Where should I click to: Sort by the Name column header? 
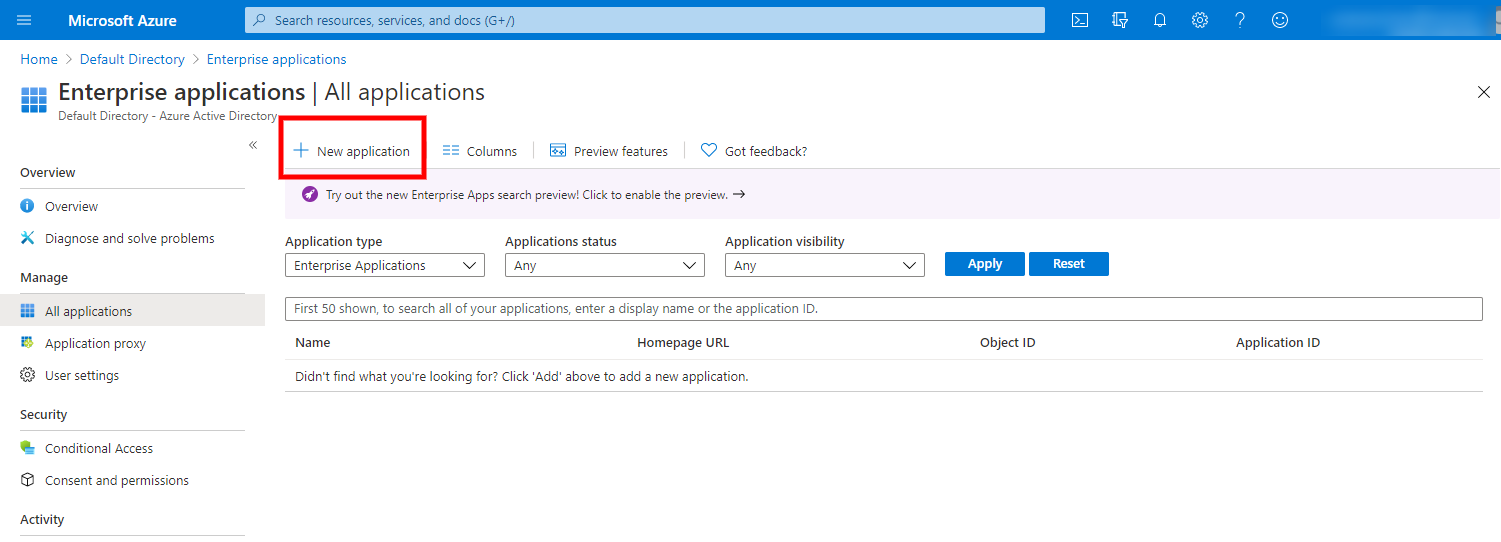[x=313, y=343]
